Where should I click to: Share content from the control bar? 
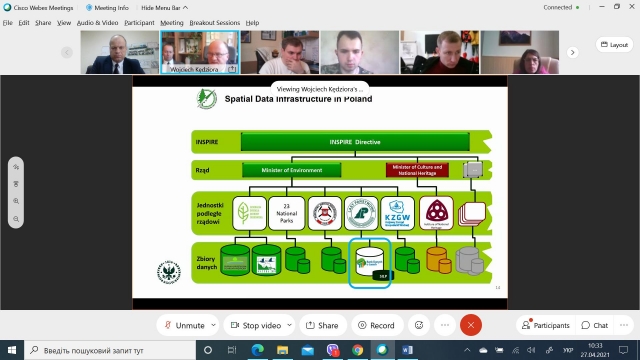(x=322, y=325)
